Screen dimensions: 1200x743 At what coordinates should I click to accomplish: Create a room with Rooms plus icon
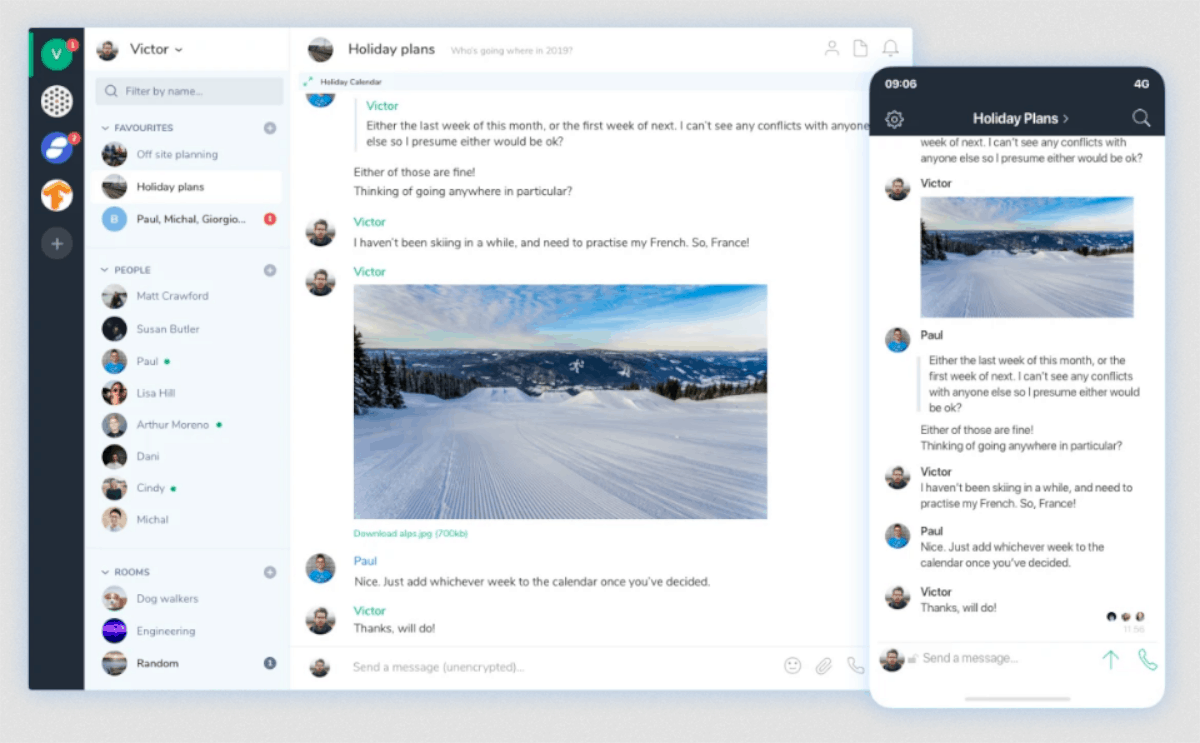(270, 572)
